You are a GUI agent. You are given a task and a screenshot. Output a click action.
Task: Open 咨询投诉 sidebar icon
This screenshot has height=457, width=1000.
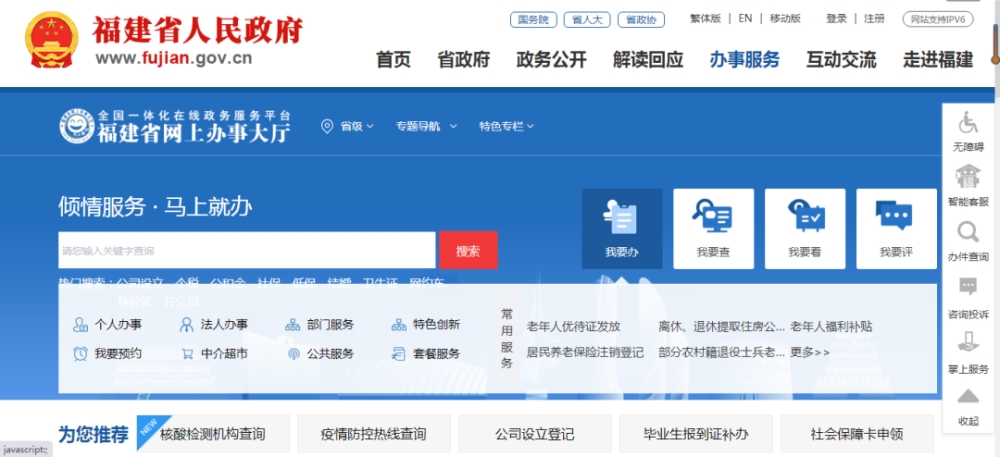(968, 291)
